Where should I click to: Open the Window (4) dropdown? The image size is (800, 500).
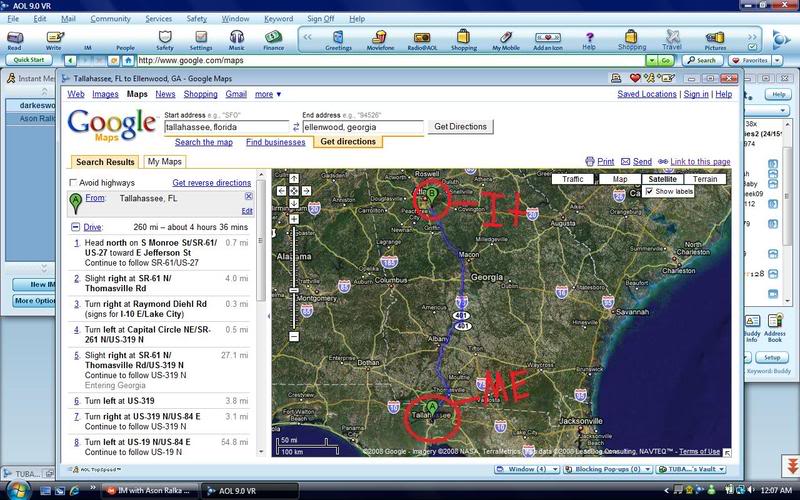tap(527, 469)
